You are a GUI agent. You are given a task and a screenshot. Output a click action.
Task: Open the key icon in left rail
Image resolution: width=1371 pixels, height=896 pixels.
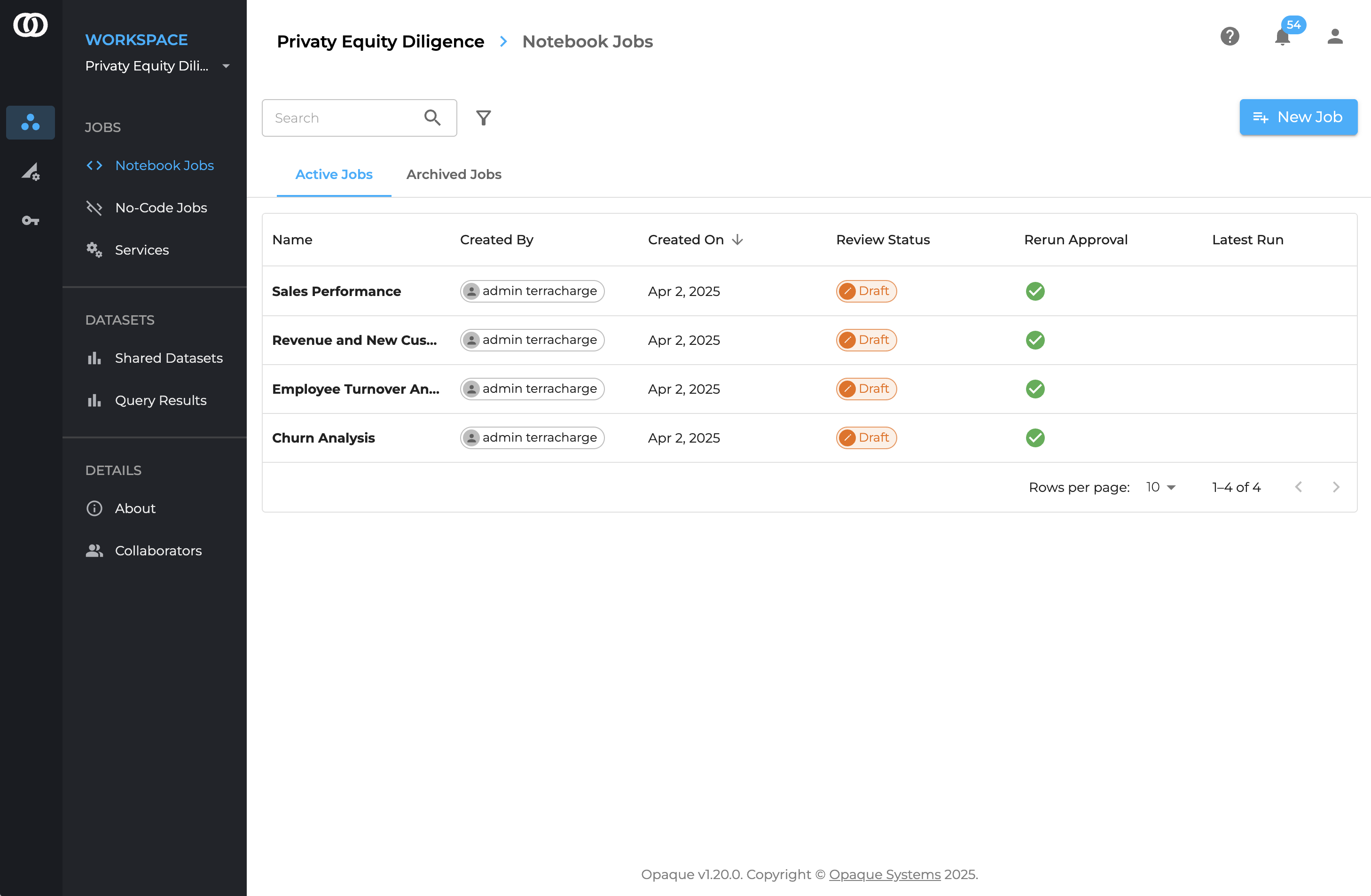pyautogui.click(x=31, y=220)
